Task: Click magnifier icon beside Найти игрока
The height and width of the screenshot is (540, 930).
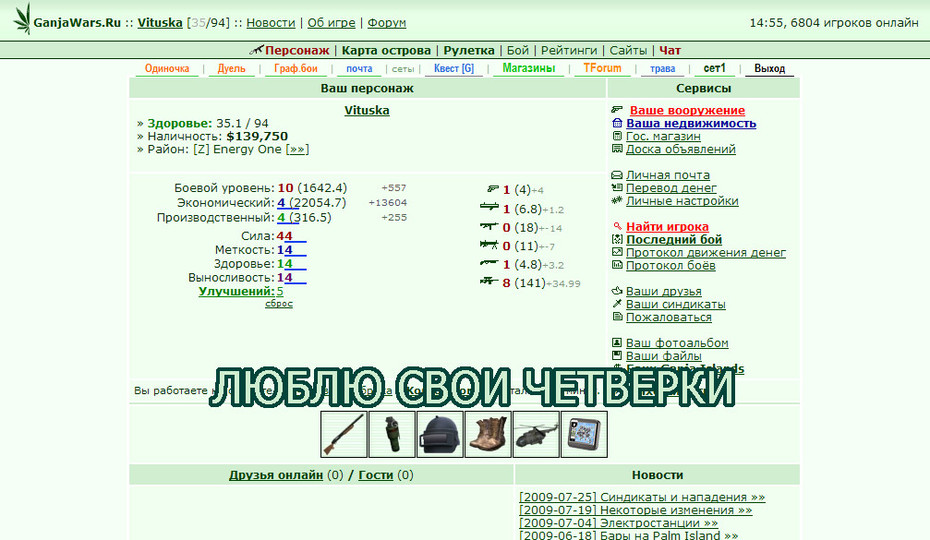Action: (x=617, y=226)
